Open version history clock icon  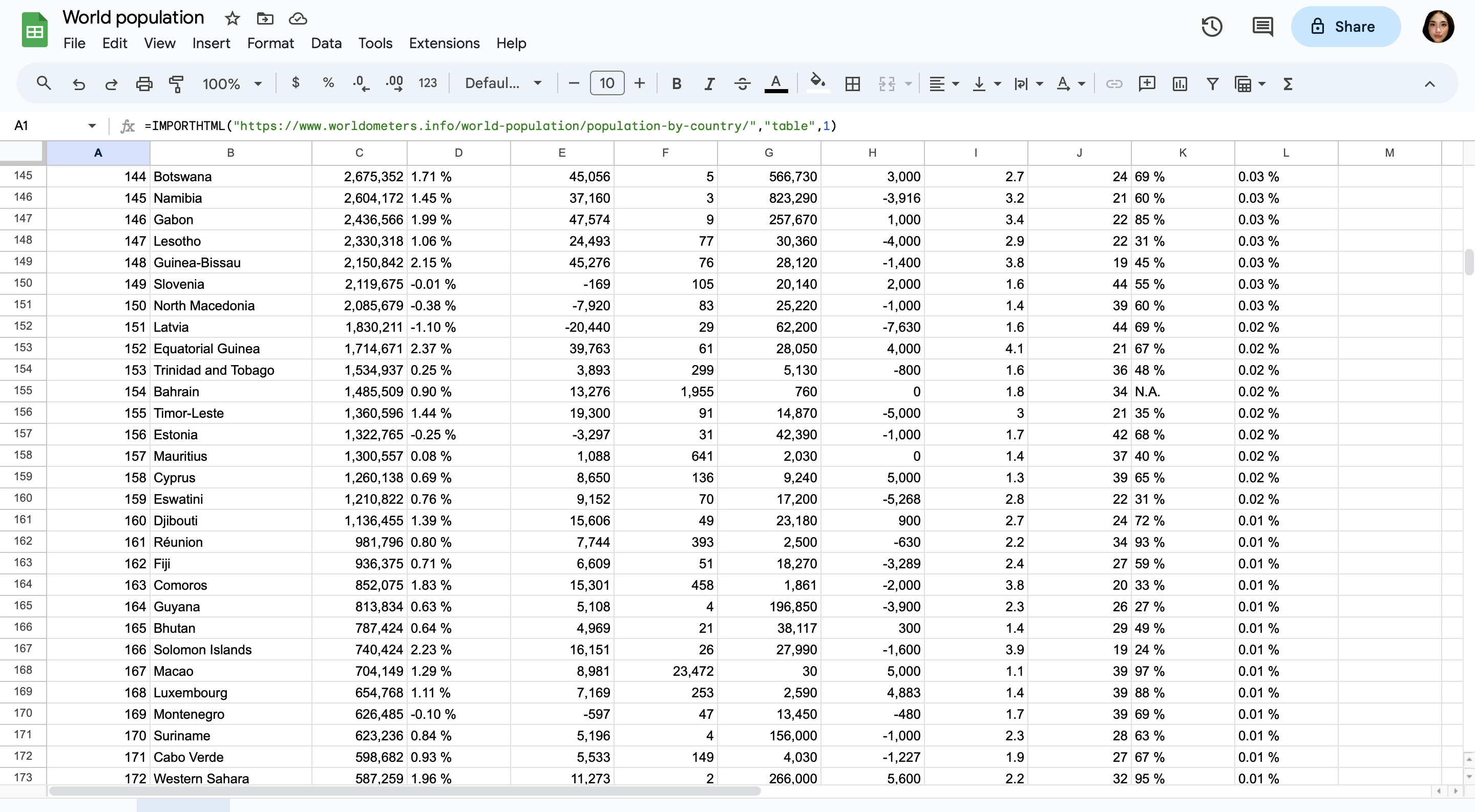click(1212, 26)
